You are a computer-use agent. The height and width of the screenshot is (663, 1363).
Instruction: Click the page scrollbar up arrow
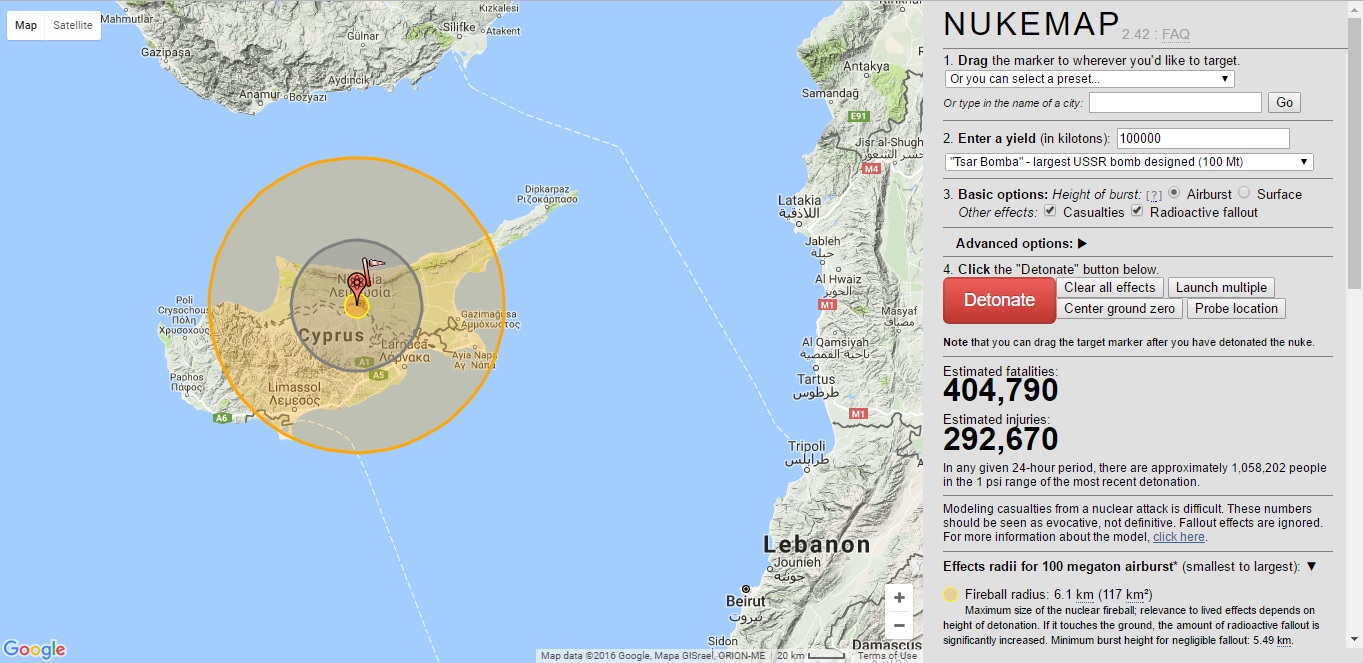(x=1354, y=8)
